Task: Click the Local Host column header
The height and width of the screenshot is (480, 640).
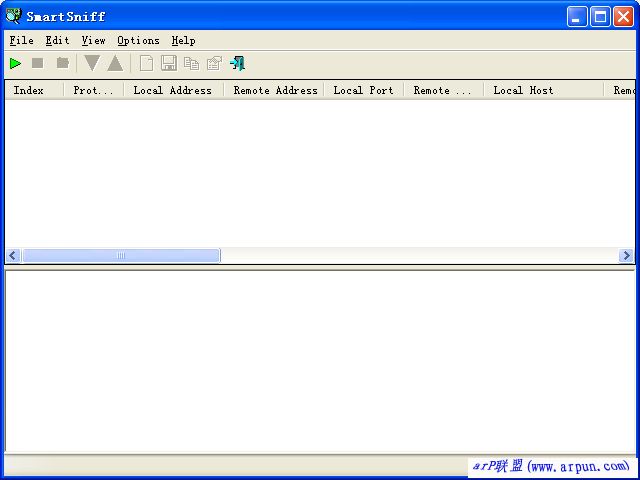Action: pyautogui.click(x=523, y=90)
